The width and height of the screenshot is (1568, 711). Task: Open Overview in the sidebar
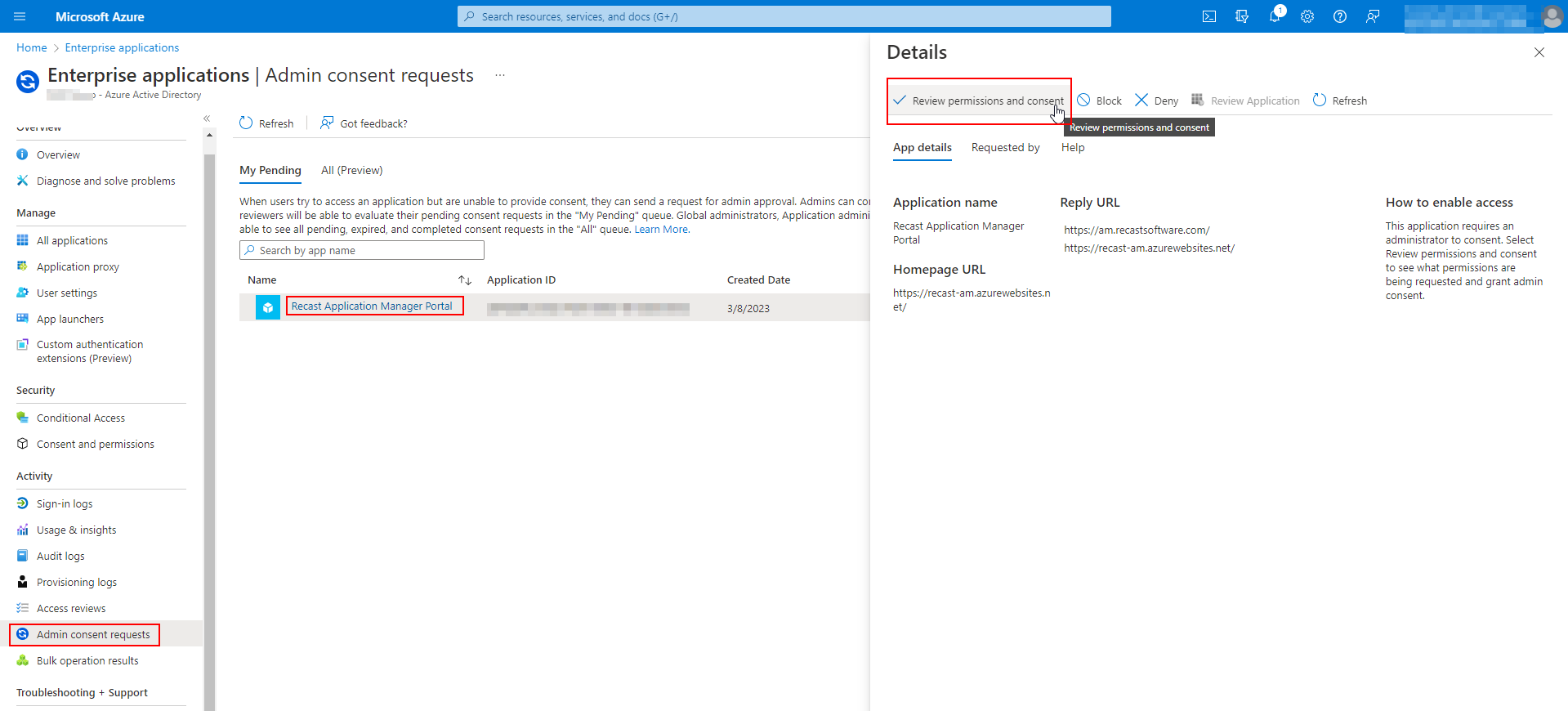click(x=58, y=154)
